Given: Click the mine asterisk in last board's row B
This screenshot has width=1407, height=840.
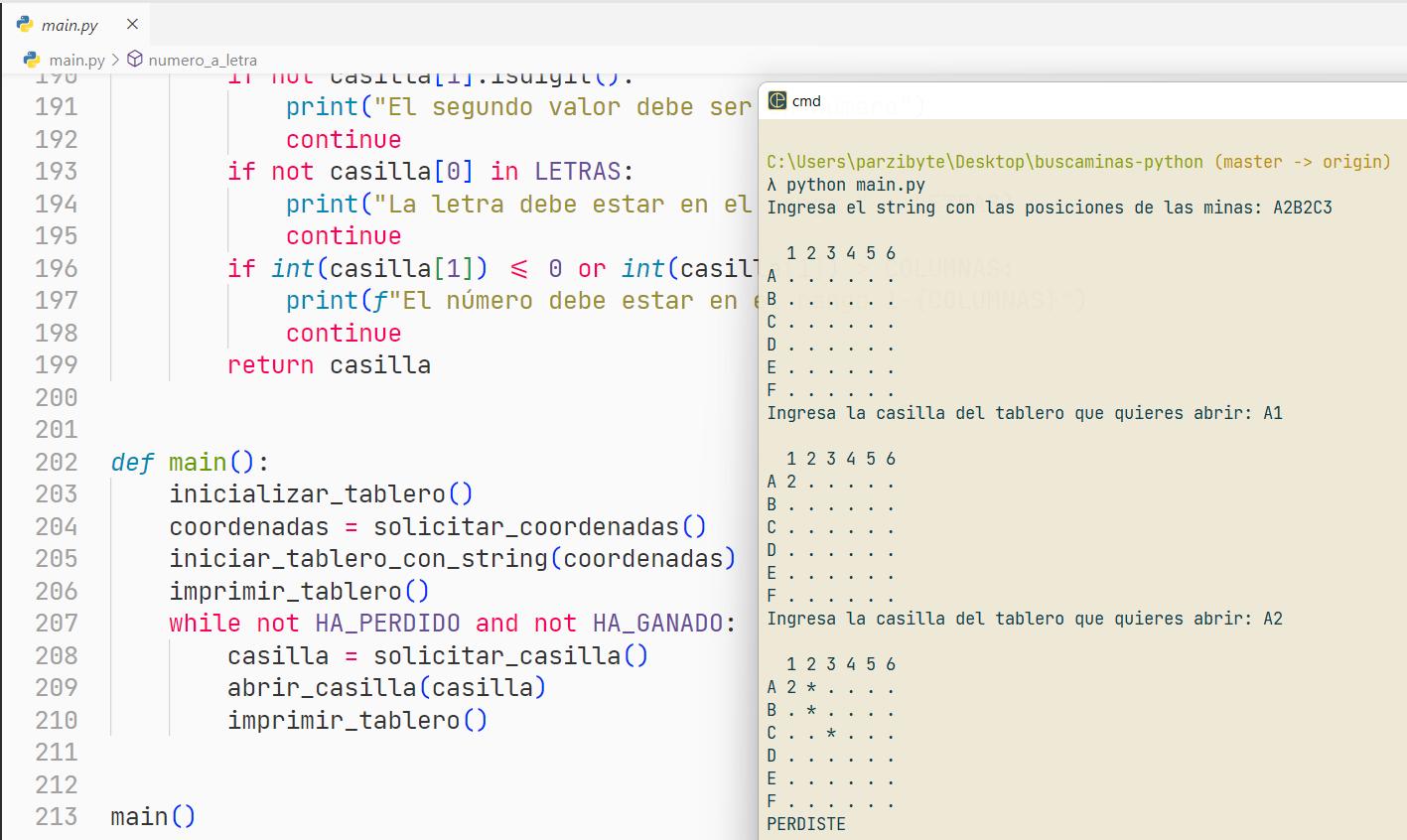Looking at the screenshot, I should click(811, 711).
